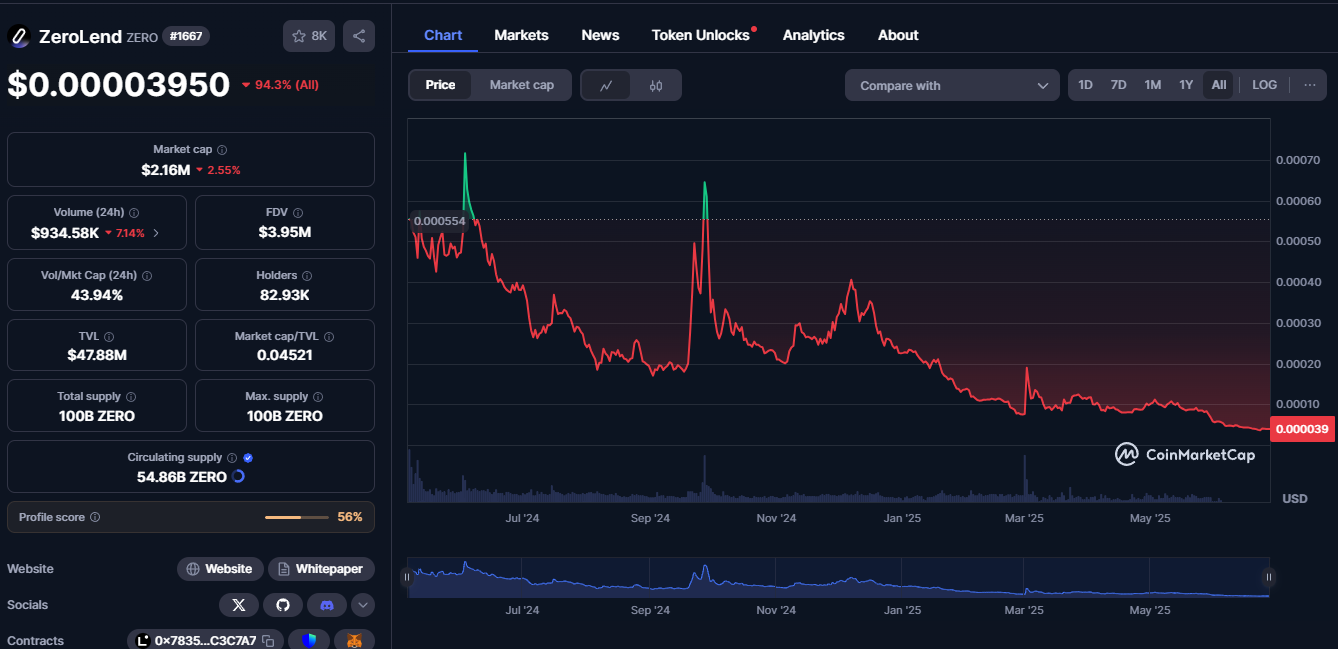Click the ZeroLend token logo
The height and width of the screenshot is (649, 1338).
pyautogui.click(x=19, y=36)
